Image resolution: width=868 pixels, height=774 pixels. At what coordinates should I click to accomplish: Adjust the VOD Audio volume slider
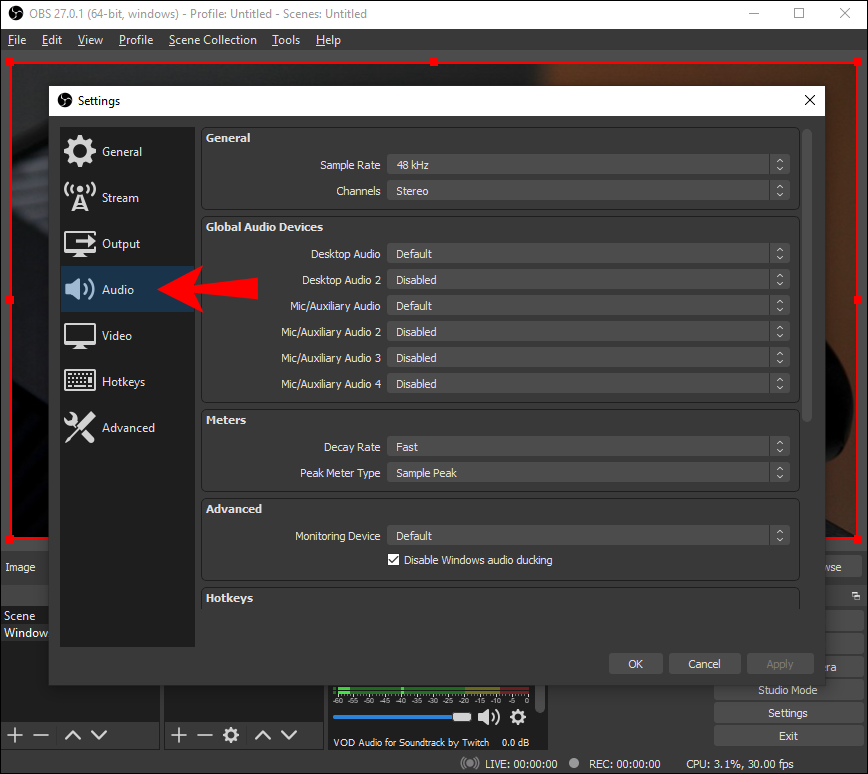402,717
